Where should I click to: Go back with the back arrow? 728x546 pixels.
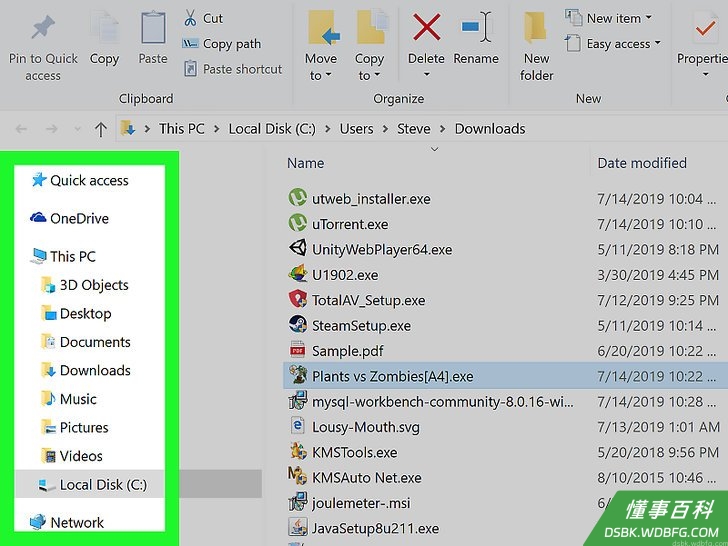point(21,129)
